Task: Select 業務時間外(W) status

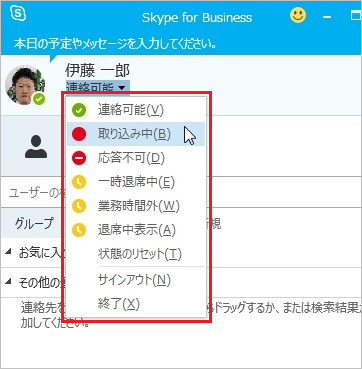Action: [136, 206]
